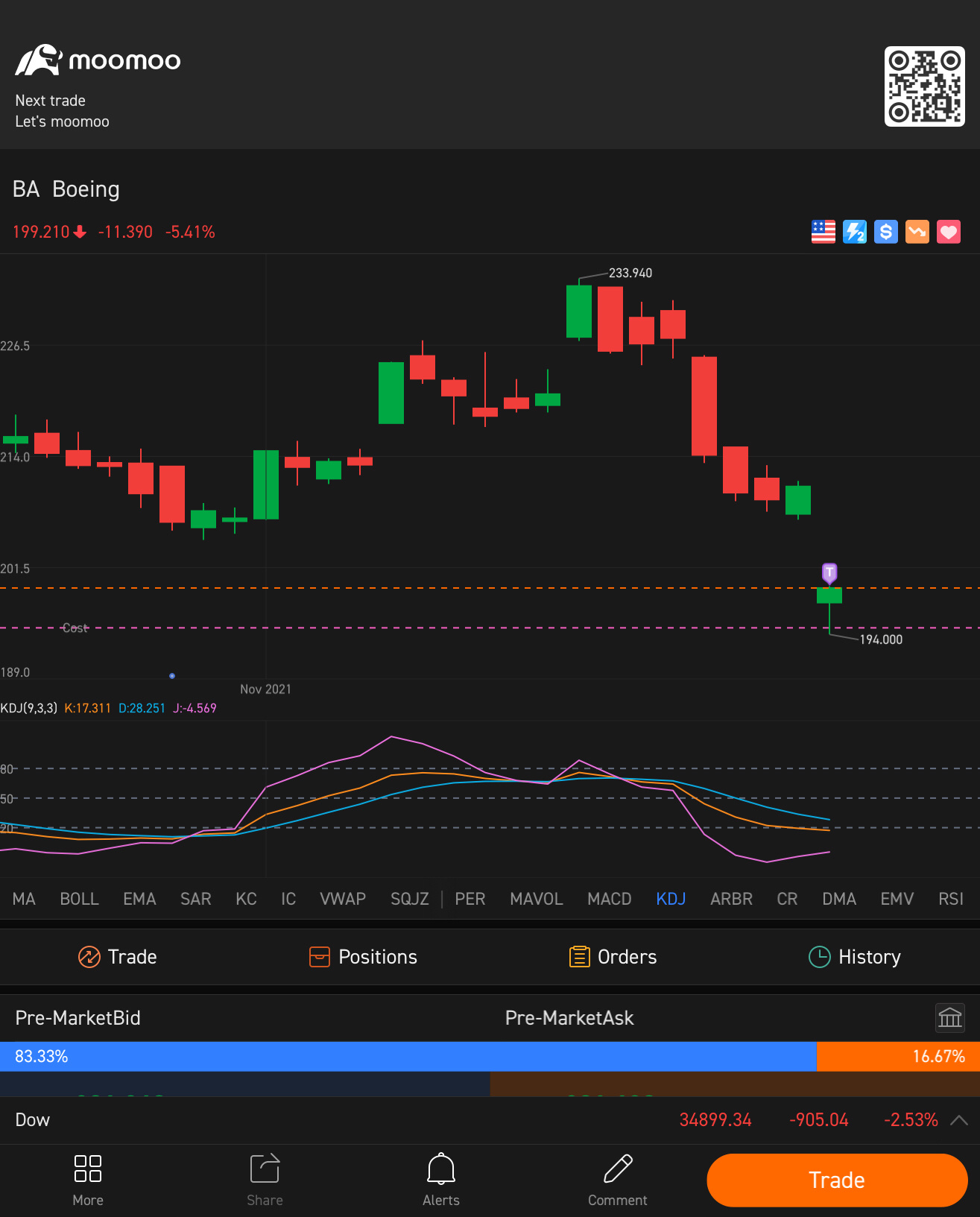Tap the BA Boeing stock title

tap(66, 189)
